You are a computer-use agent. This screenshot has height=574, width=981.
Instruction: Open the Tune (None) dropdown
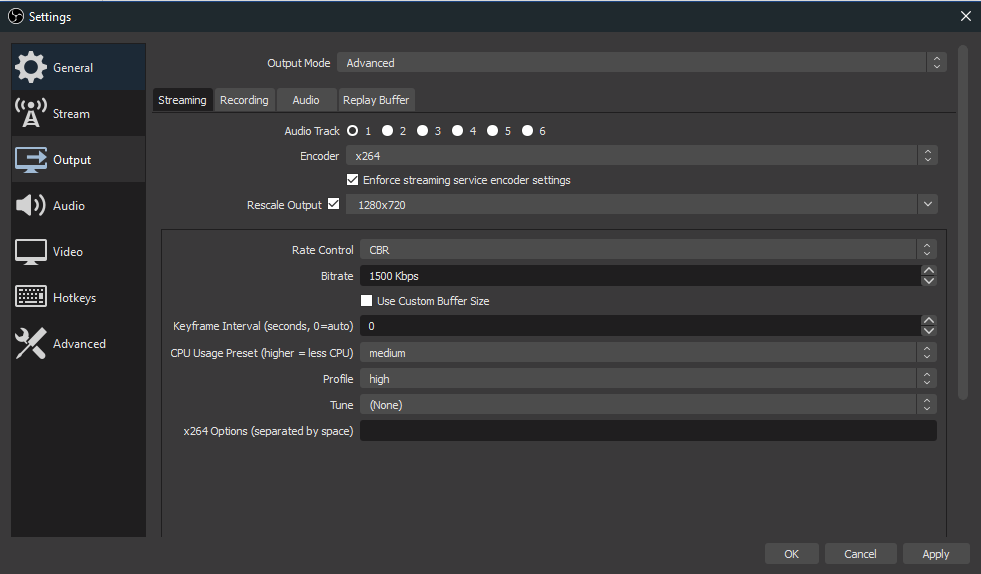click(648, 405)
